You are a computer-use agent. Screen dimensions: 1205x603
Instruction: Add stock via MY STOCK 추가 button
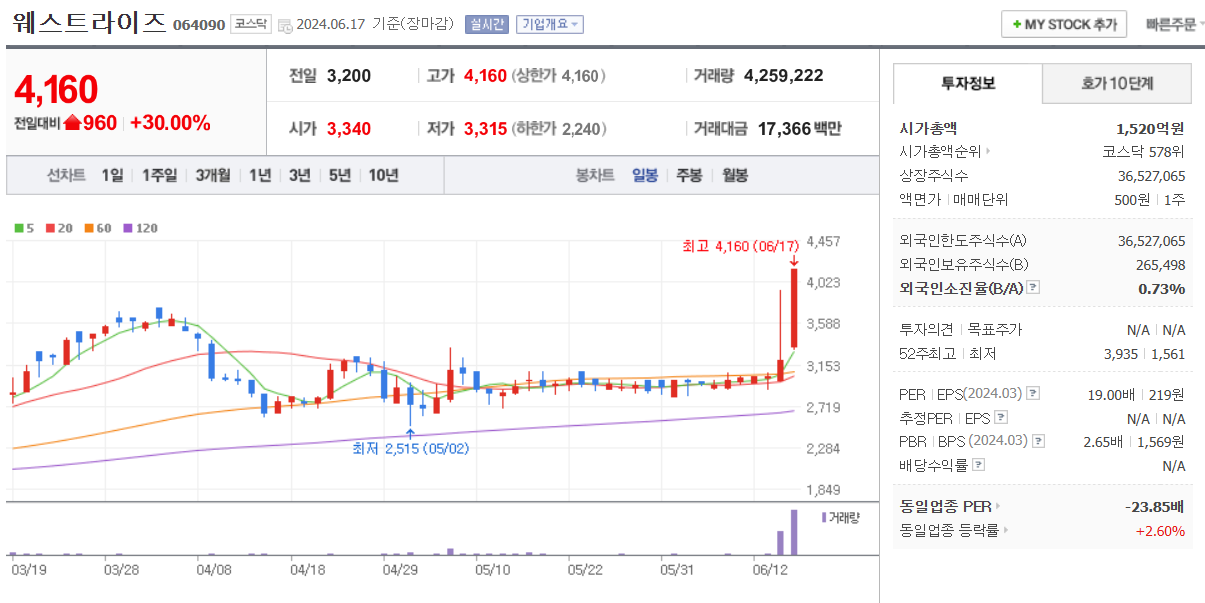click(1064, 24)
